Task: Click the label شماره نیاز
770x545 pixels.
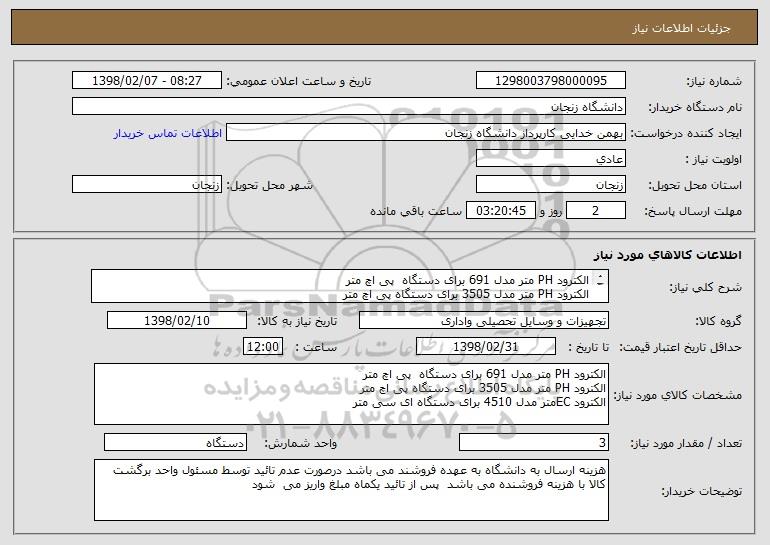Action: click(714, 82)
